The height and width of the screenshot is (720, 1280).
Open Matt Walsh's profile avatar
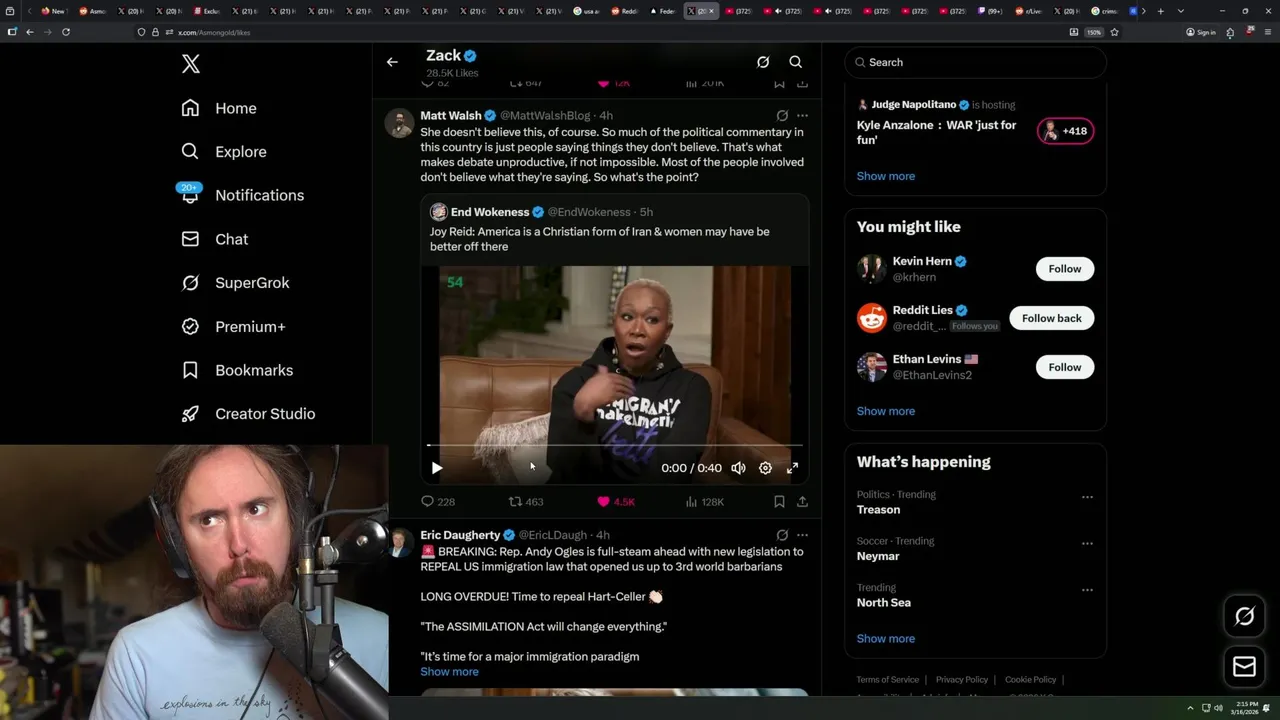(400, 124)
